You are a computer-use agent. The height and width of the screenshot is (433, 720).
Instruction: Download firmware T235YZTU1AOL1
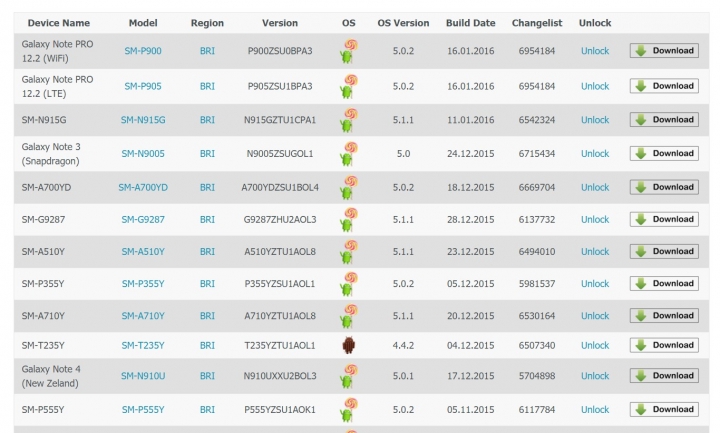pos(664,345)
